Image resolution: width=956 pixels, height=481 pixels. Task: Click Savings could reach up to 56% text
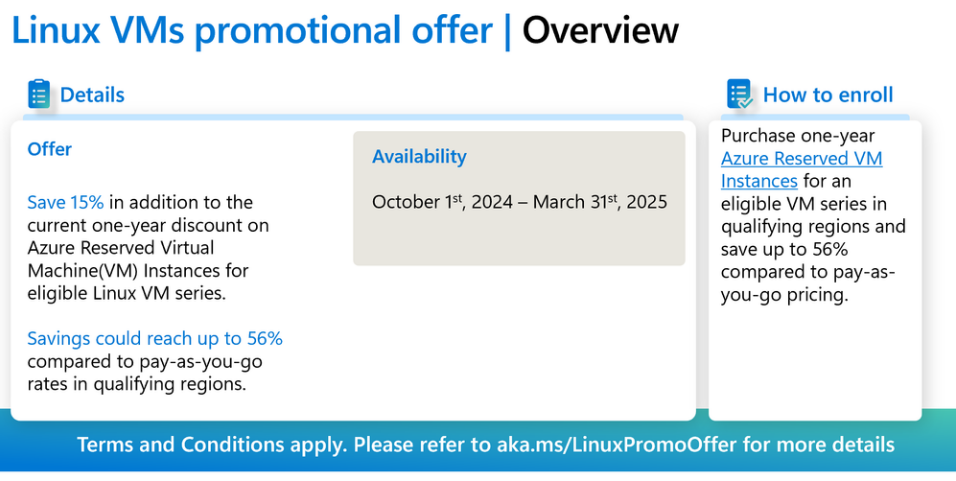[155, 338]
